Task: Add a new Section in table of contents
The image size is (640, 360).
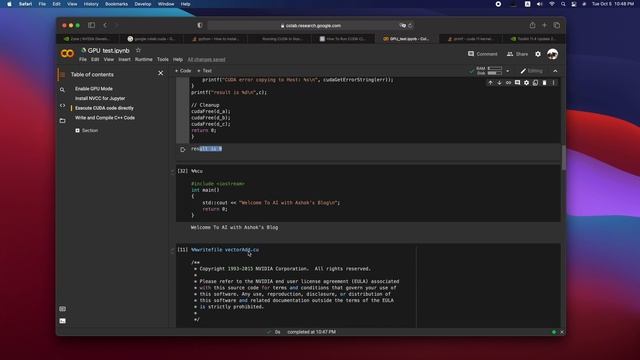Action: tap(87, 131)
